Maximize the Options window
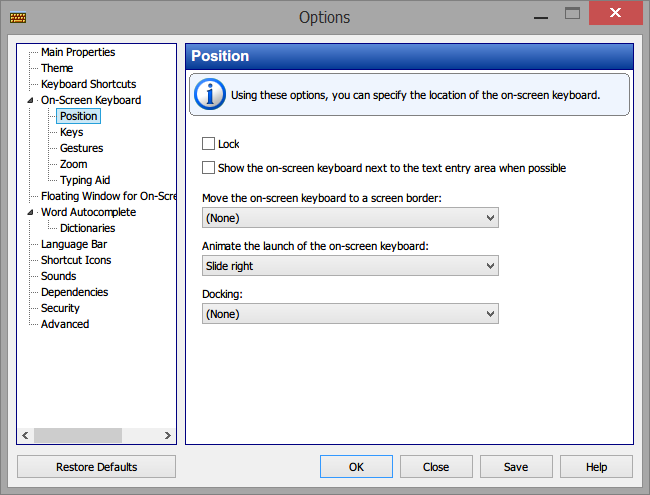Viewport: 650px width, 495px height. [572, 14]
